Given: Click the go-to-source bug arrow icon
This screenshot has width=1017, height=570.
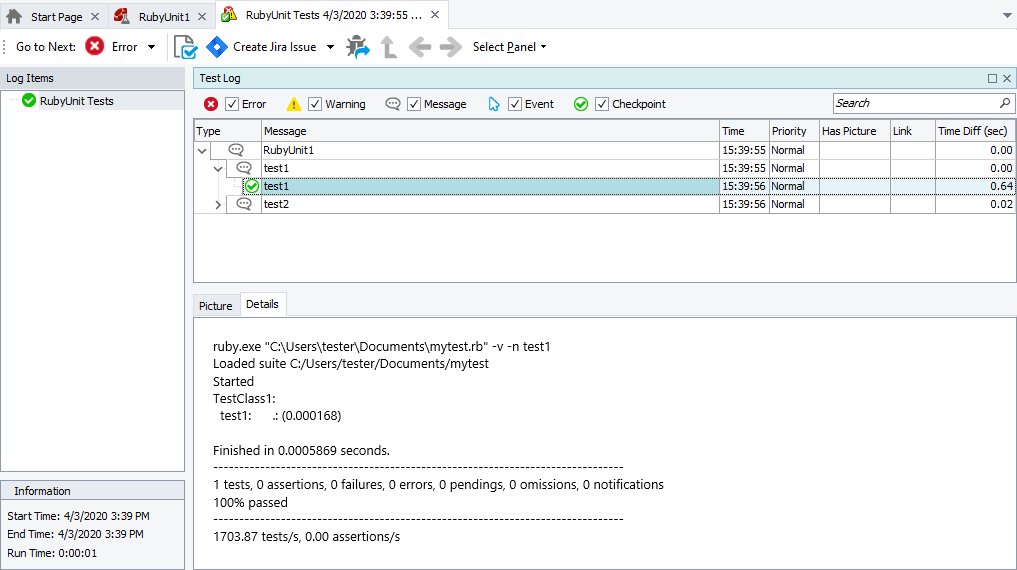Looking at the screenshot, I should [x=358, y=47].
